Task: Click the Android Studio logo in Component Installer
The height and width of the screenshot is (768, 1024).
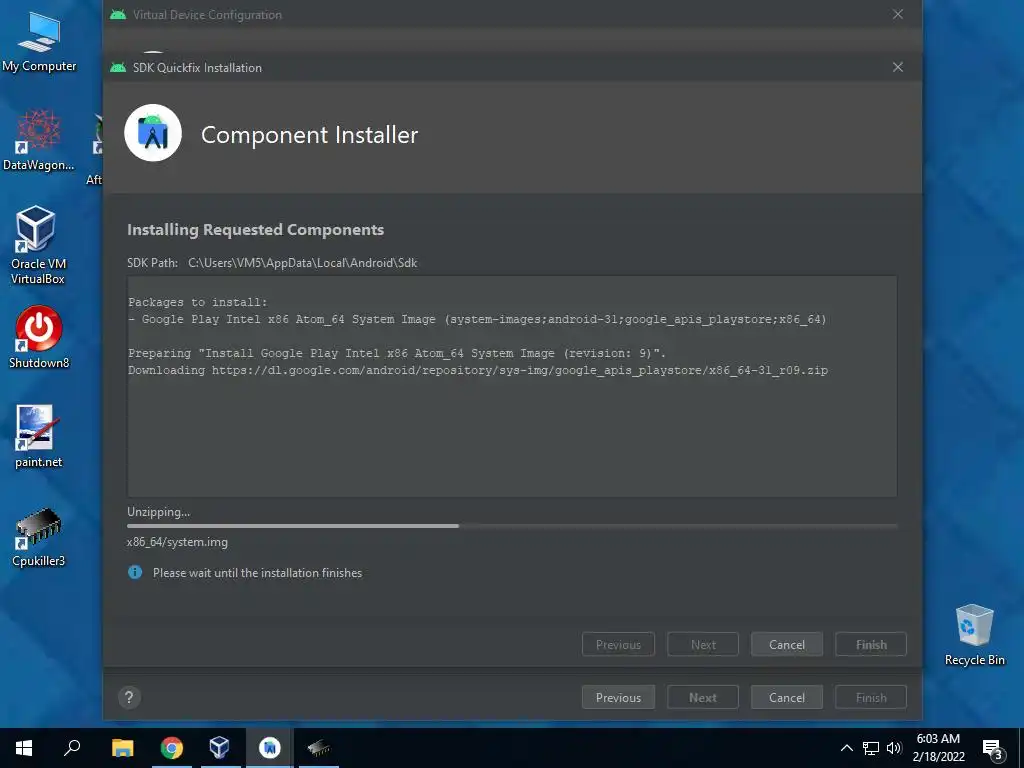Action: tap(153, 133)
